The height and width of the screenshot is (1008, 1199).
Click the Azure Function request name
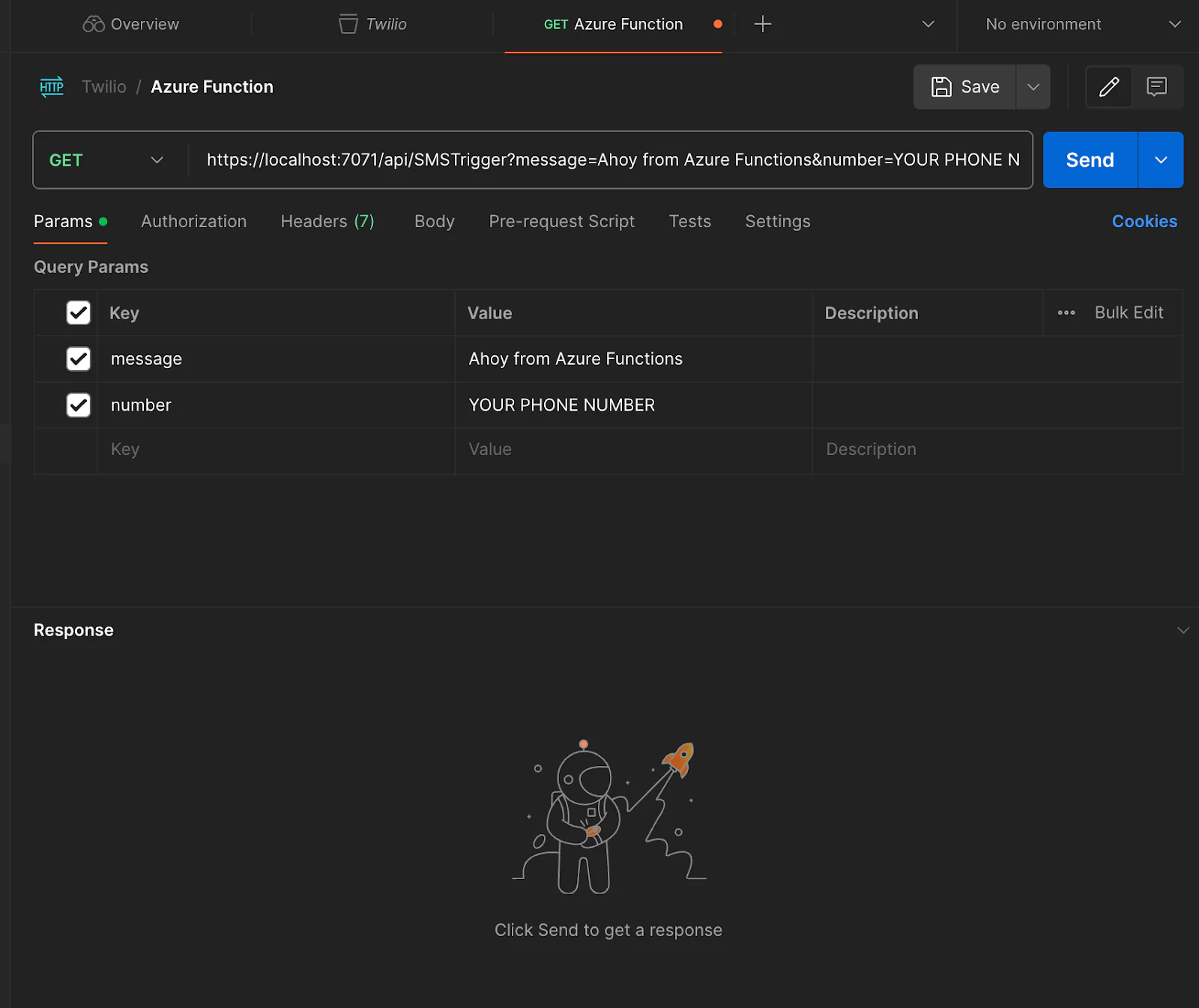(212, 87)
